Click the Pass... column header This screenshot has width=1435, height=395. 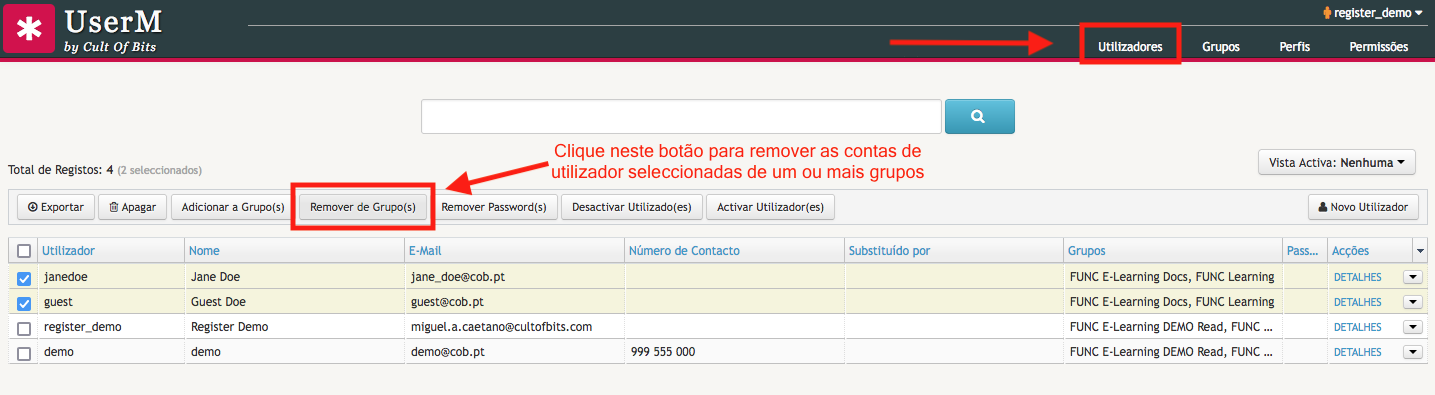1305,250
